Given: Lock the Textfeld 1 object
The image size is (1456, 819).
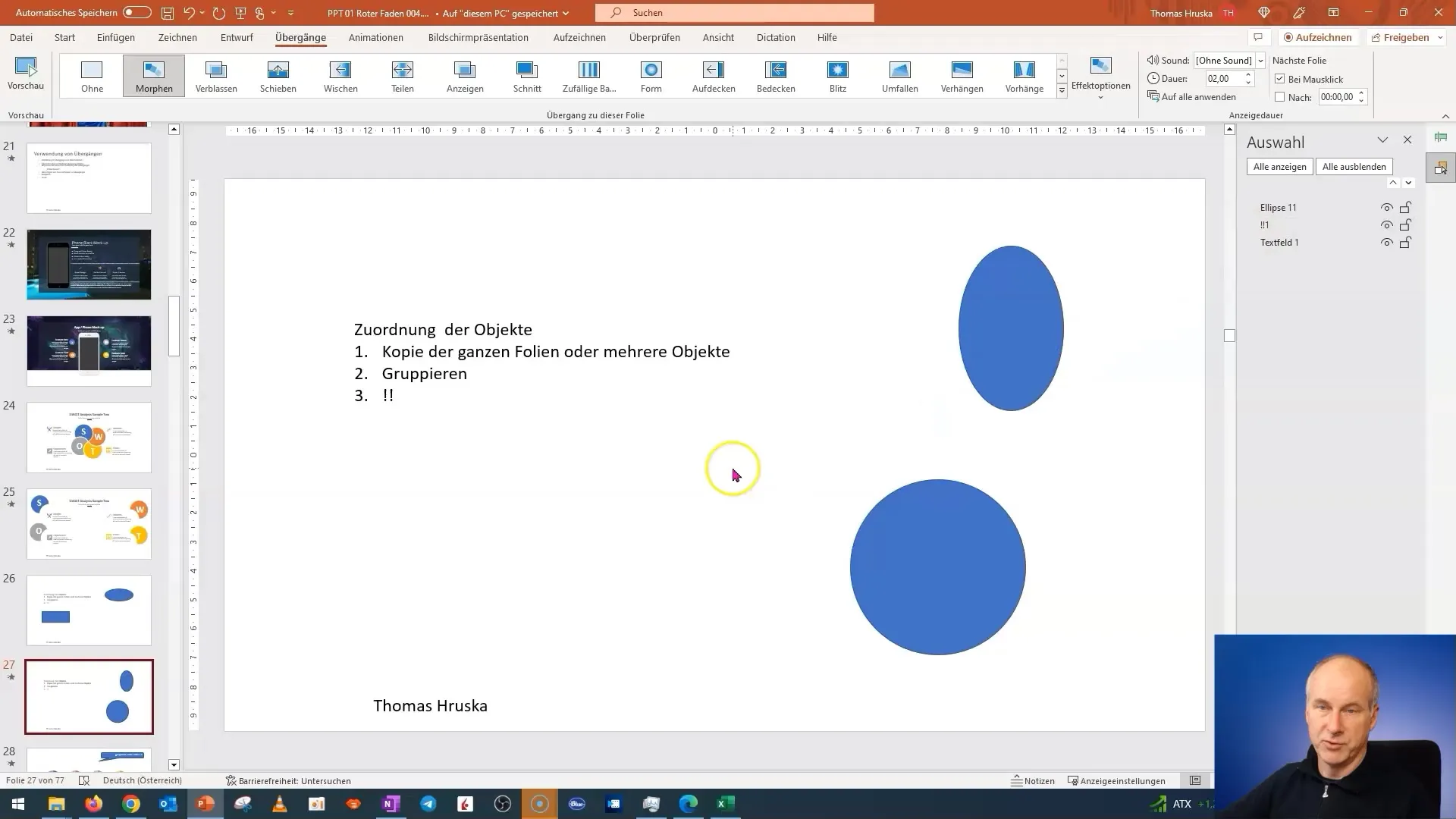Looking at the screenshot, I should coord(1405,243).
